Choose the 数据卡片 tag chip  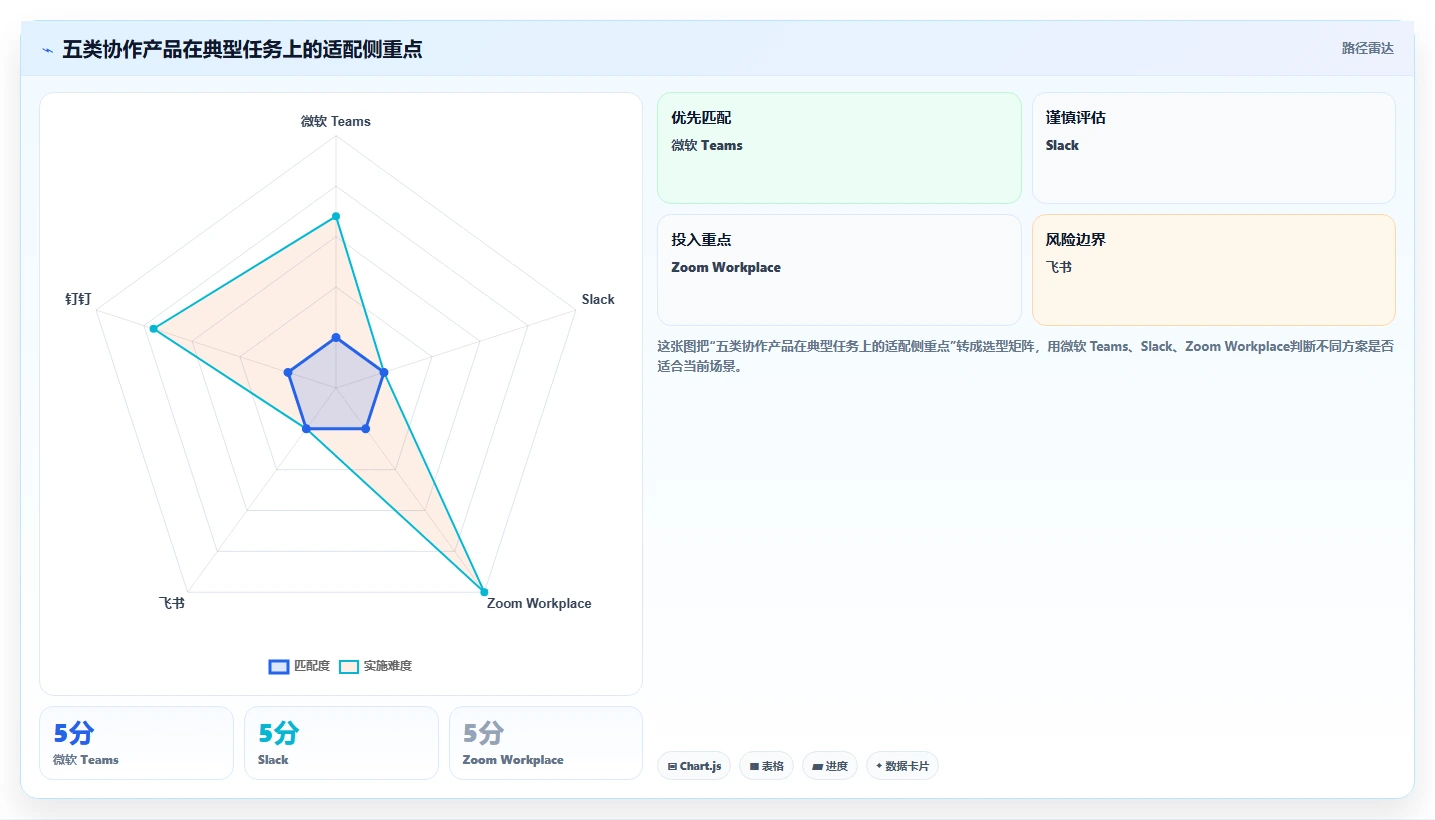point(902,766)
